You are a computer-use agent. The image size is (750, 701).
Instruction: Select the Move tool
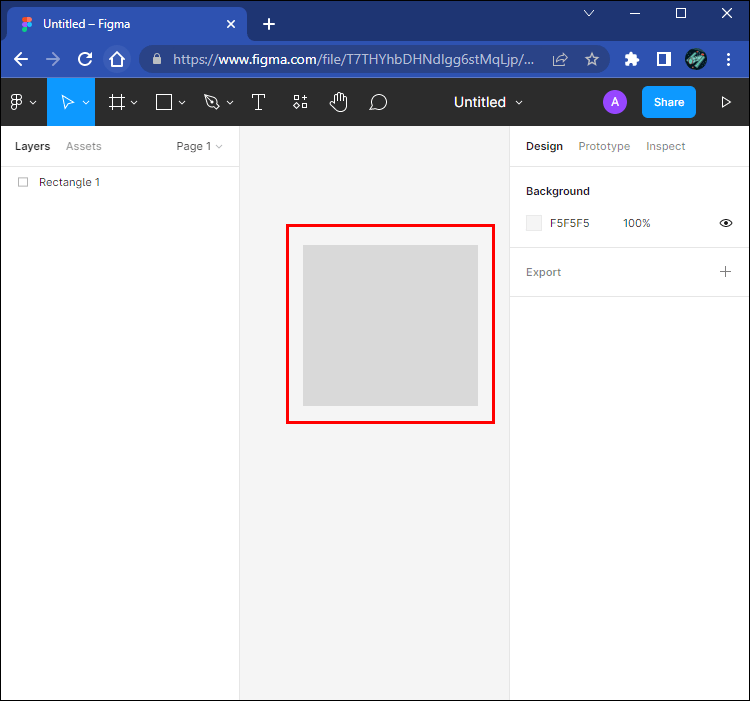click(x=67, y=102)
